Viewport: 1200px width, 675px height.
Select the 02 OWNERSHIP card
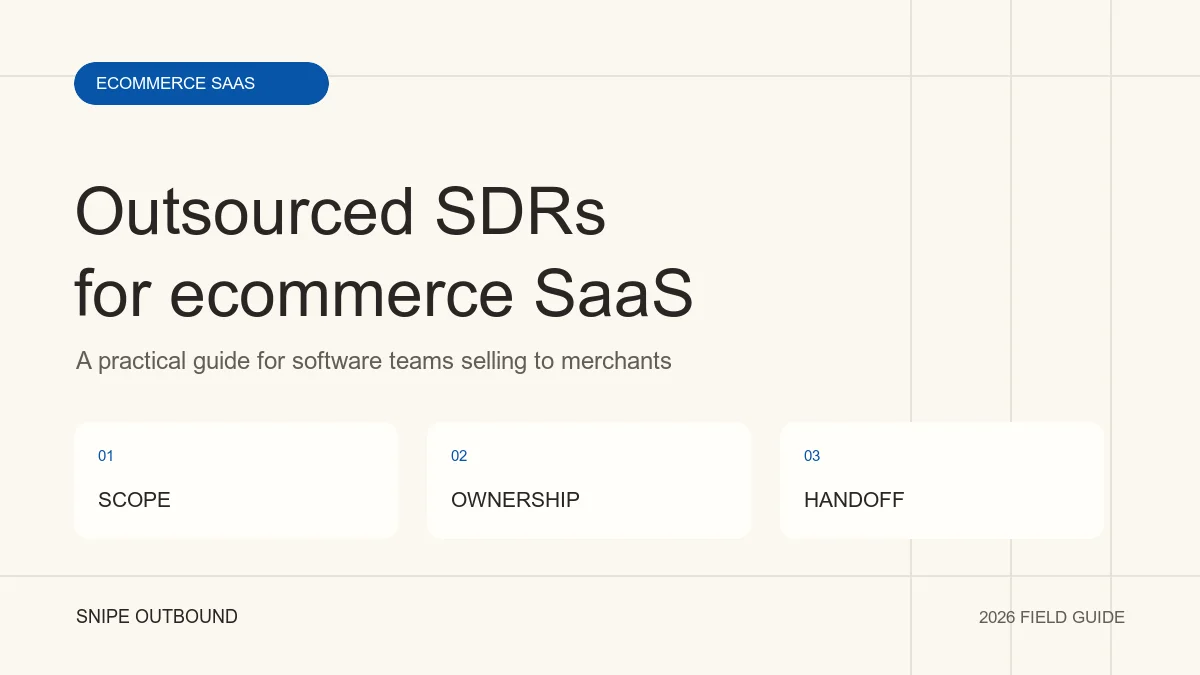(x=589, y=480)
